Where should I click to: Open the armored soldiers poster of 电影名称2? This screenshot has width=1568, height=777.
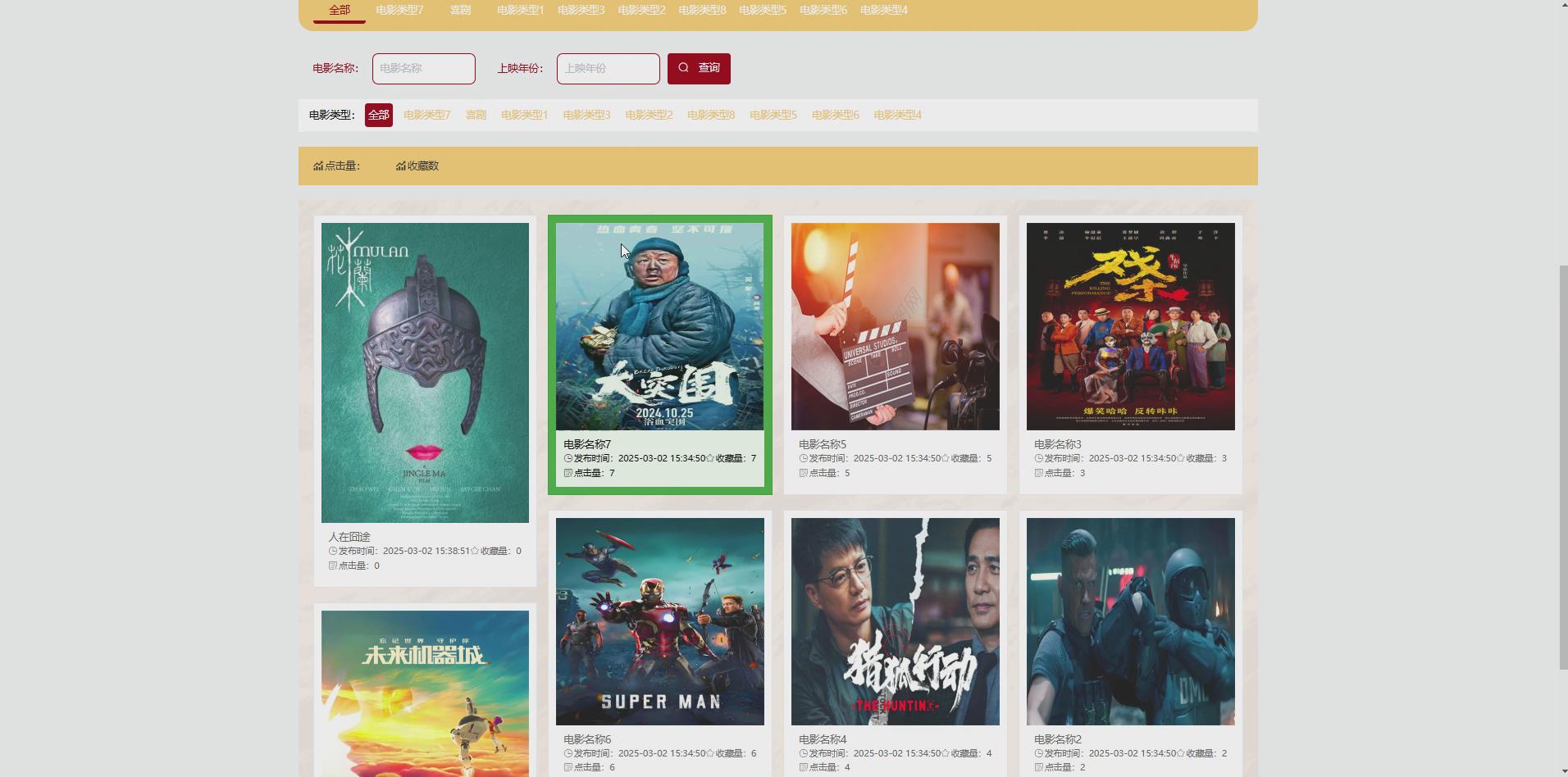pos(1131,621)
